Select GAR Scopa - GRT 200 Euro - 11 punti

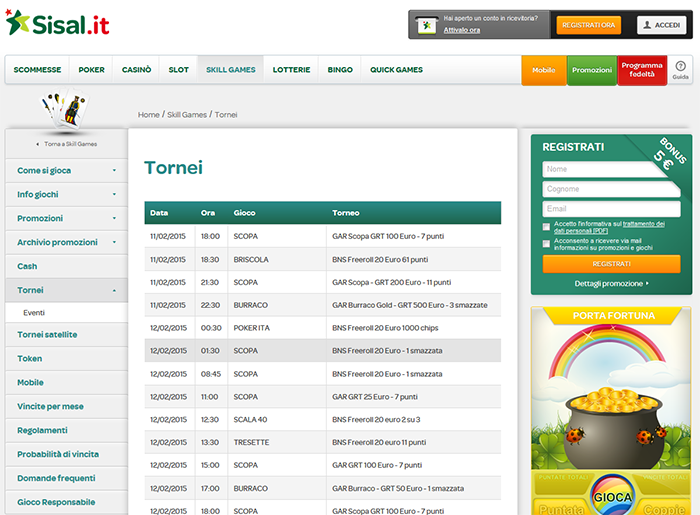pyautogui.click(x=322, y=282)
